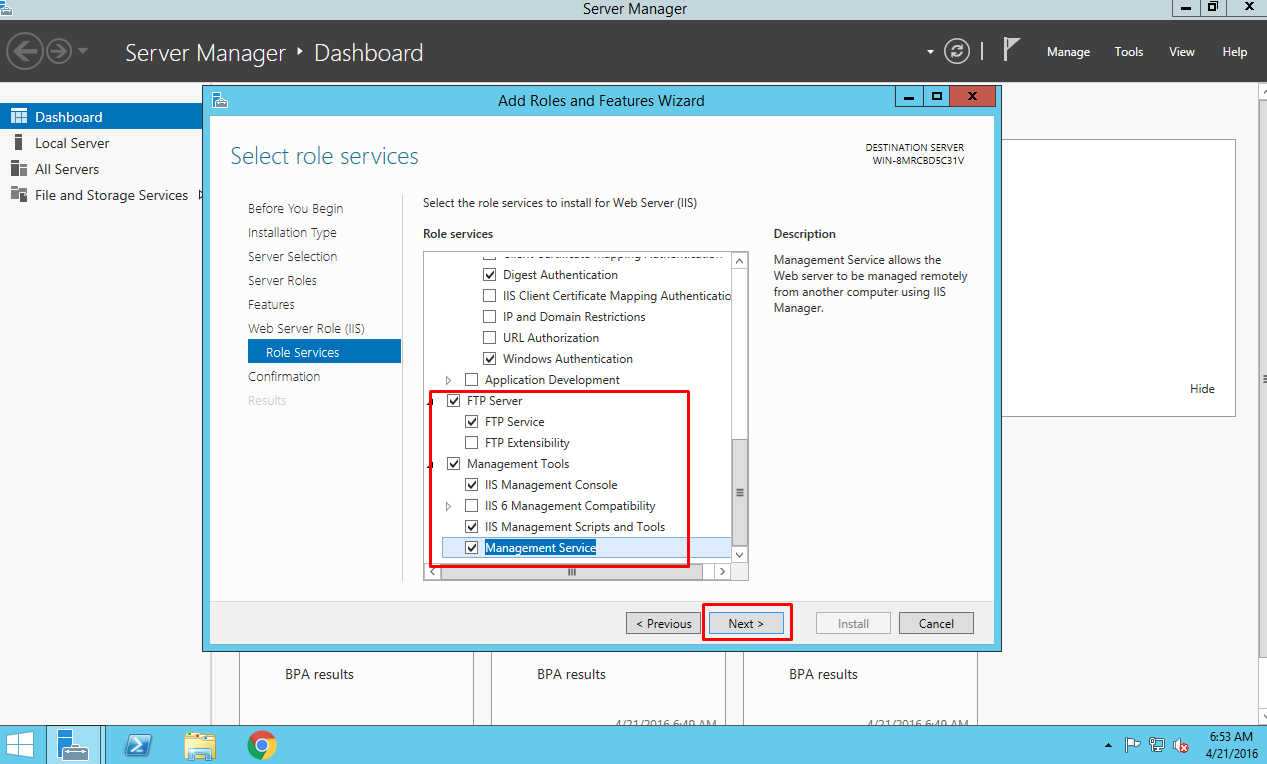Select the Role Services step
This screenshot has height=764, width=1267.
[324, 352]
